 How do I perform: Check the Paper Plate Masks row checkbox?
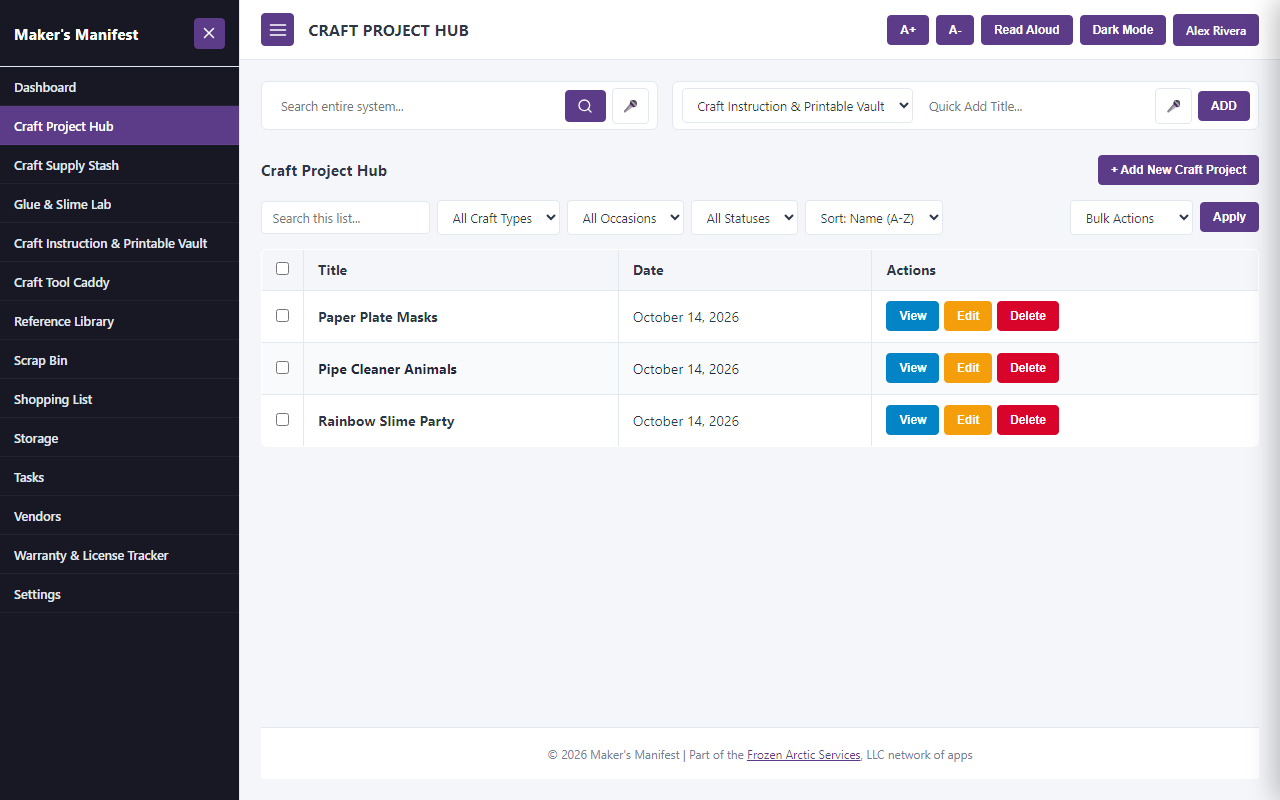click(x=282, y=316)
